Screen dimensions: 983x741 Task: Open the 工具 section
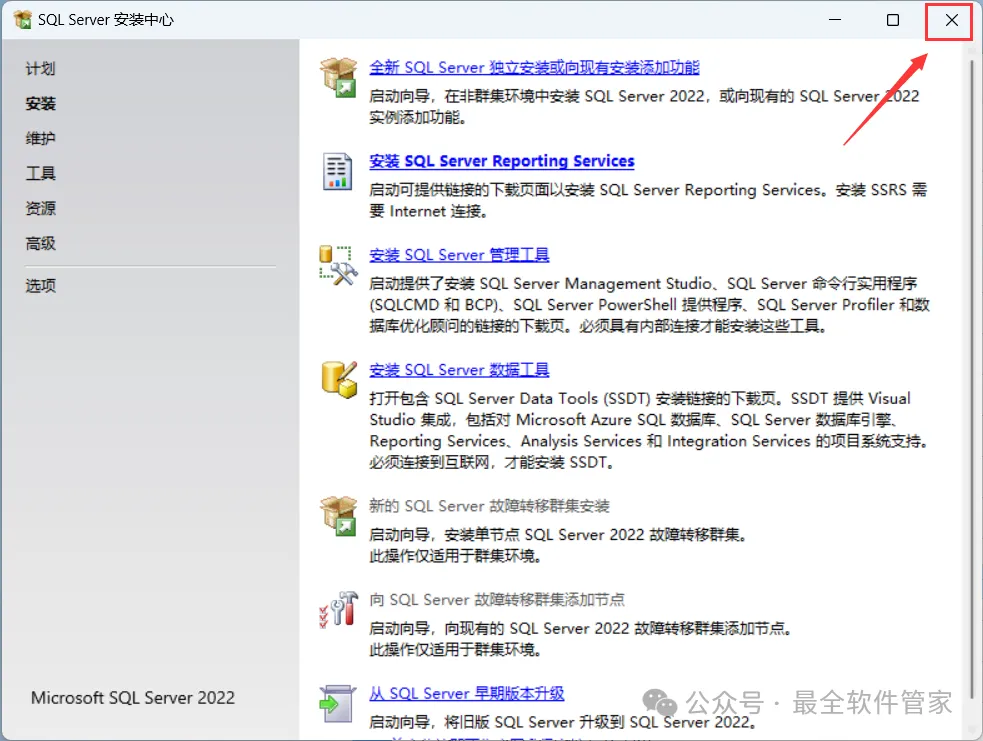coord(41,174)
